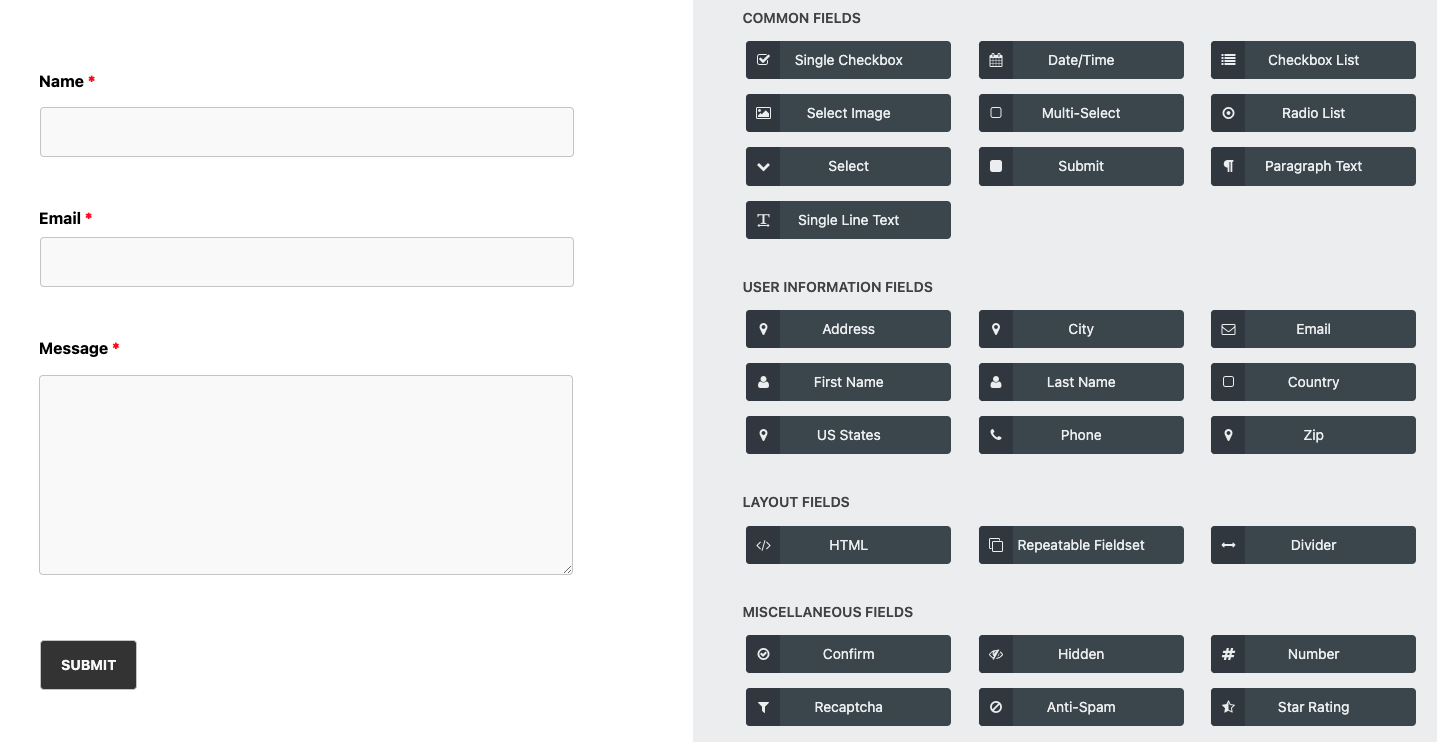The height and width of the screenshot is (742, 1437).
Task: Add the Multi-Select field
Action: [x=1081, y=113]
